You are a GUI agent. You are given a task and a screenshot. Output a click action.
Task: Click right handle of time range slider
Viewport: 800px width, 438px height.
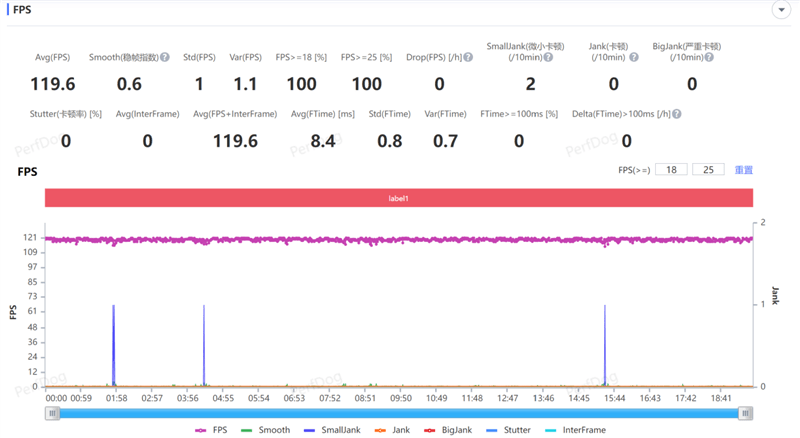click(745, 413)
